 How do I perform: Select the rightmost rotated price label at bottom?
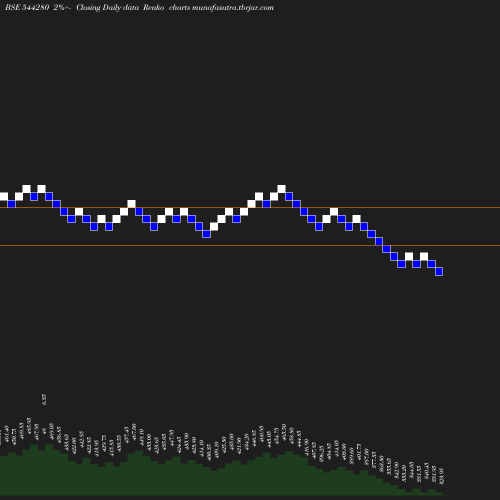tap(442, 476)
